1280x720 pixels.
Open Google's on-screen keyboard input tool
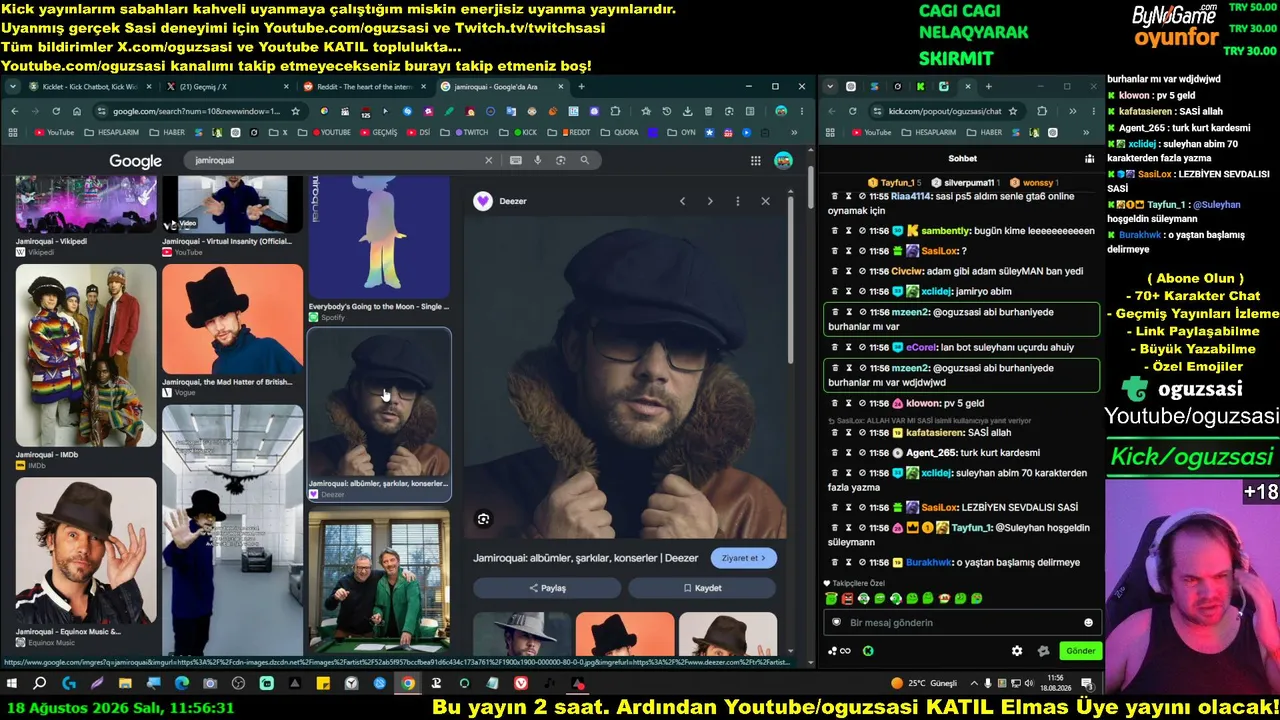pyautogui.click(x=516, y=160)
